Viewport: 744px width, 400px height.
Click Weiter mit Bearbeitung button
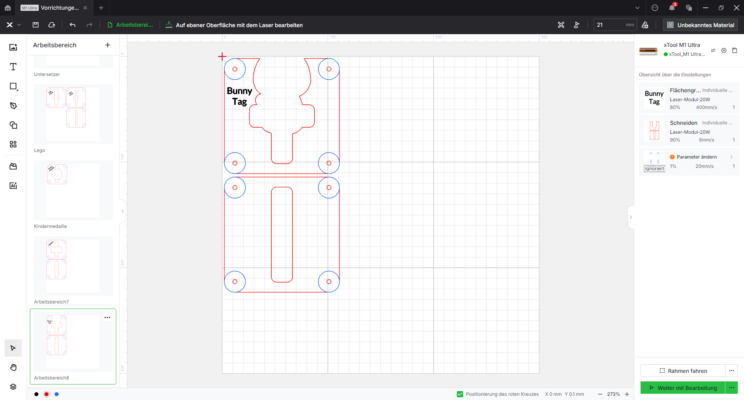pos(683,388)
